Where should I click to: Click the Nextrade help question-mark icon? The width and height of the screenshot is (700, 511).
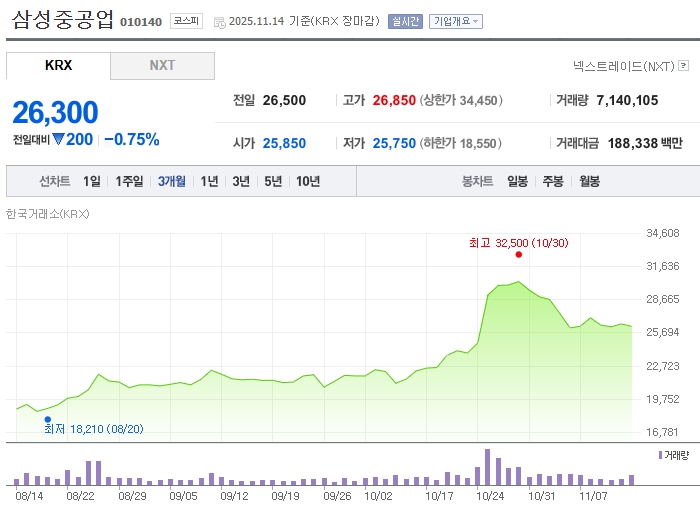683,66
